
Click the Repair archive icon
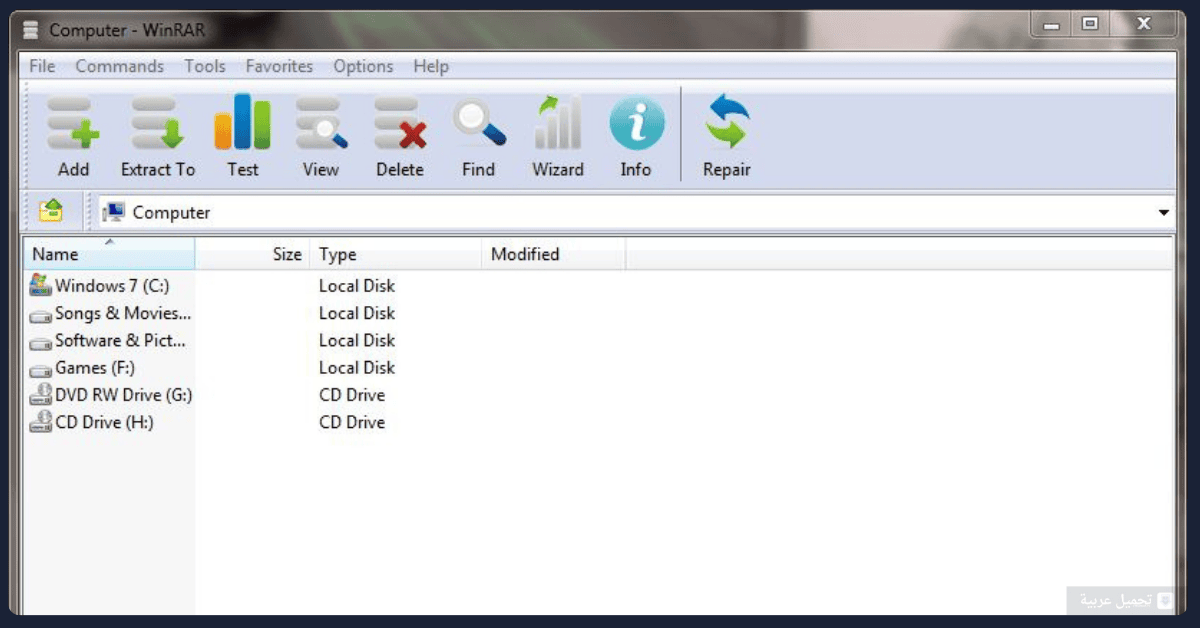[727, 122]
